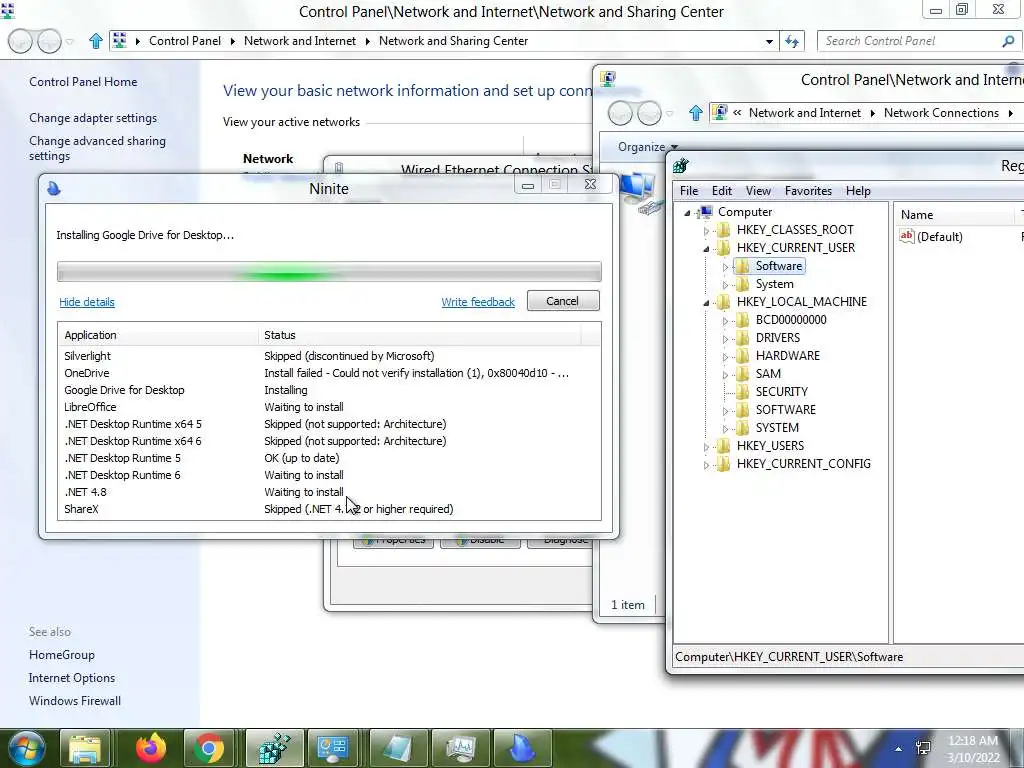Click the Application column header
The height and width of the screenshot is (768, 1024).
click(158, 335)
